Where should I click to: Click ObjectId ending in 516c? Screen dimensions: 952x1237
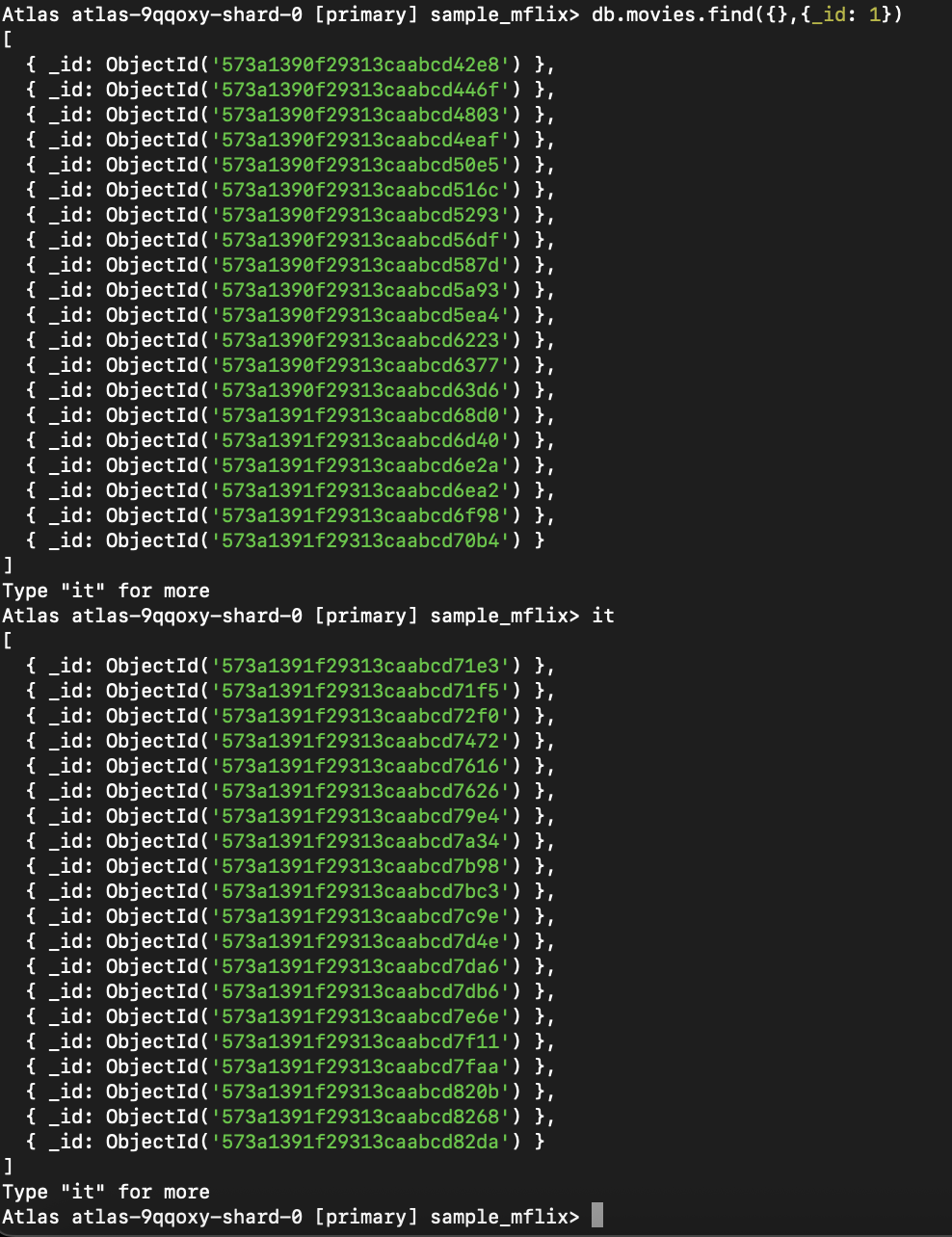click(x=313, y=190)
